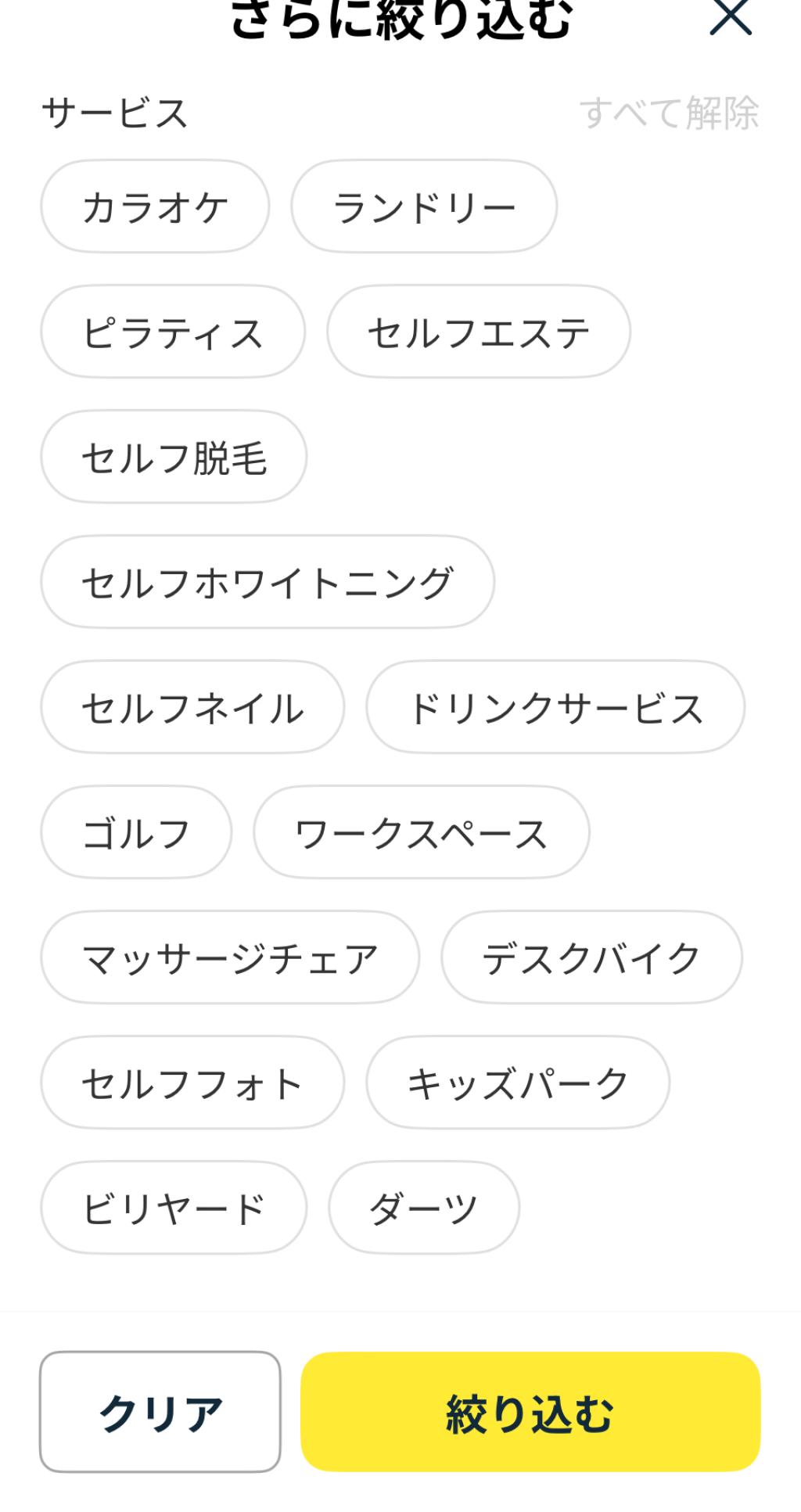Image resolution: width=801 pixels, height=1512 pixels.
Task: Enable the ゴルフ filter
Action: pos(136,833)
